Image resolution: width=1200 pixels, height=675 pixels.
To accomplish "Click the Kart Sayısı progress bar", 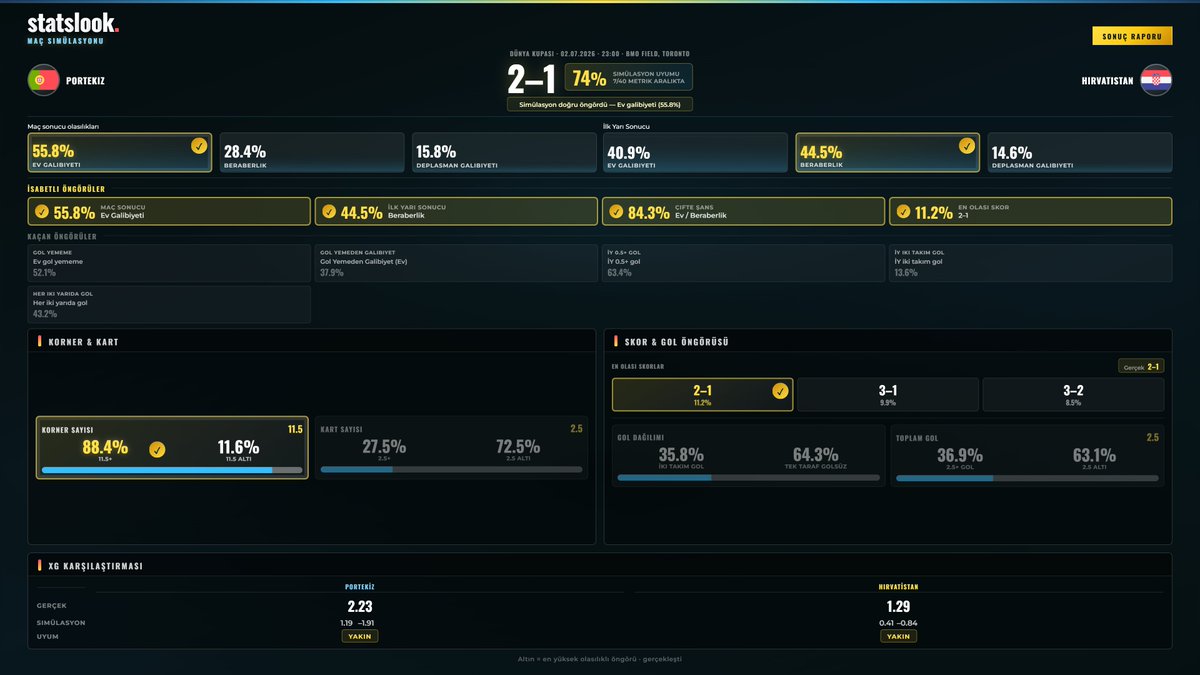I will [451, 469].
